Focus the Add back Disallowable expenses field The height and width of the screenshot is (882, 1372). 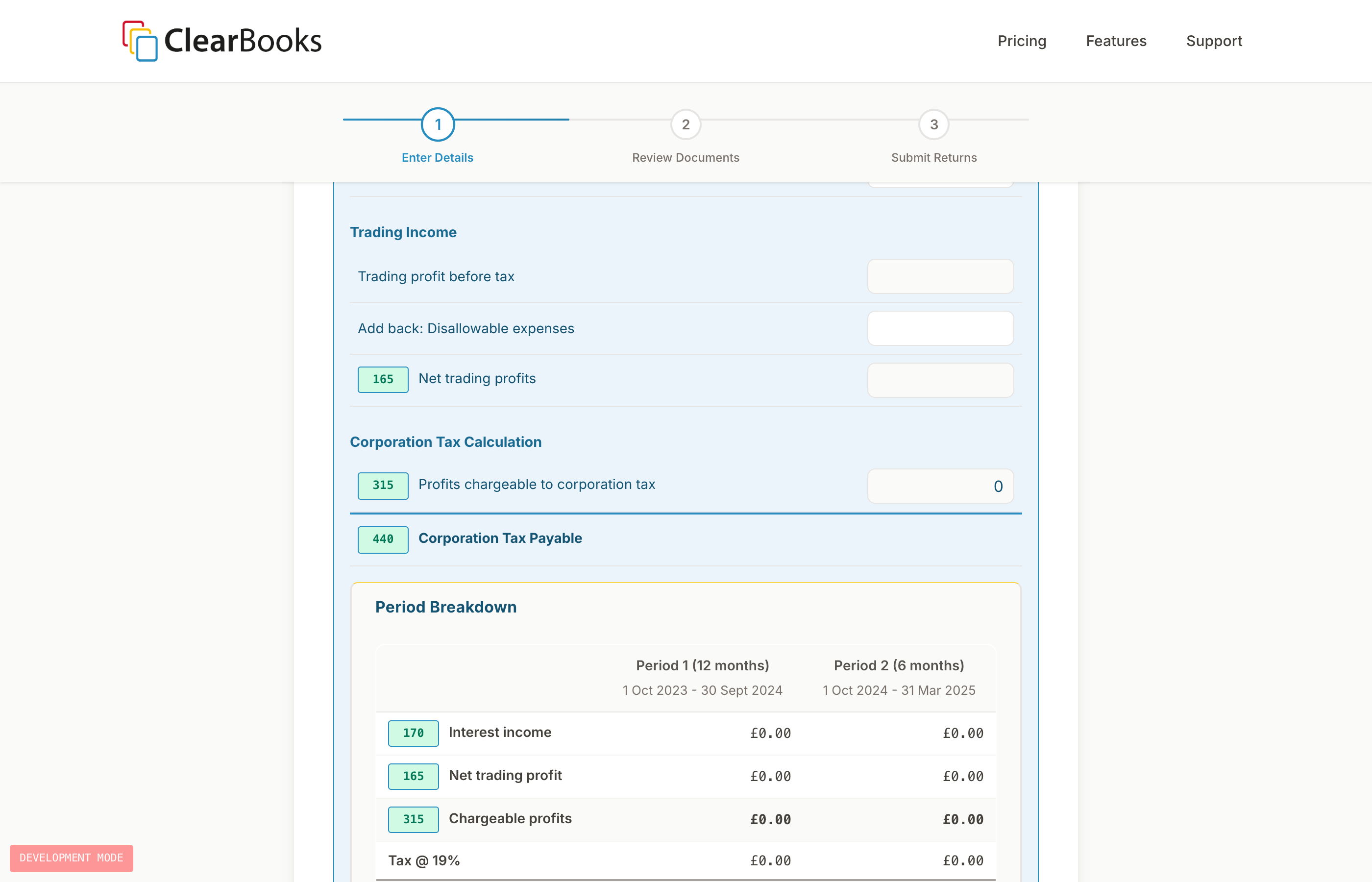coord(940,328)
